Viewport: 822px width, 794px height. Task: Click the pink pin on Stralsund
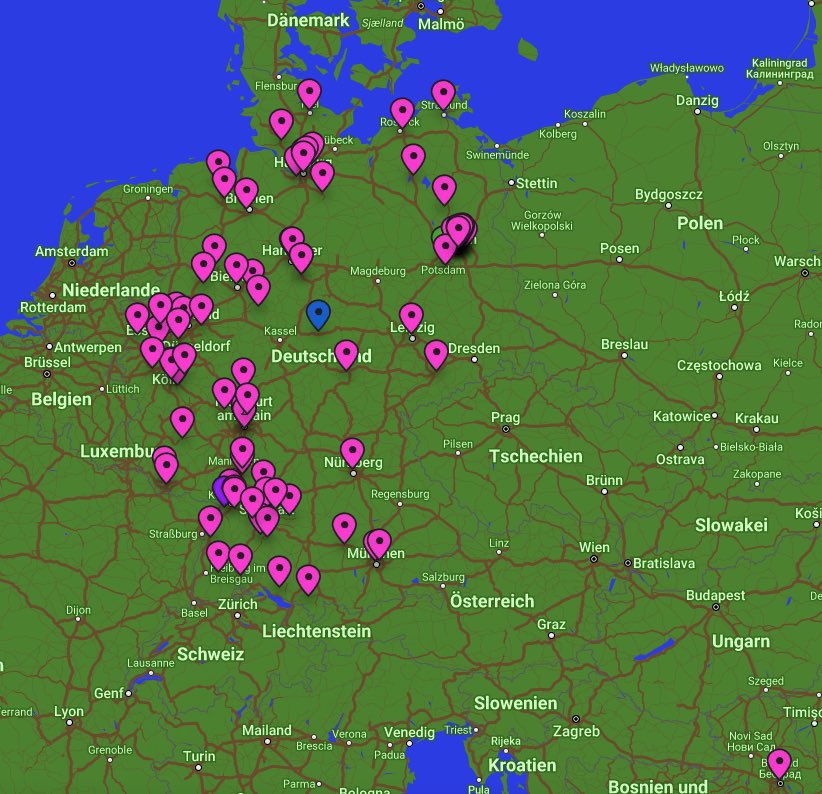(444, 94)
